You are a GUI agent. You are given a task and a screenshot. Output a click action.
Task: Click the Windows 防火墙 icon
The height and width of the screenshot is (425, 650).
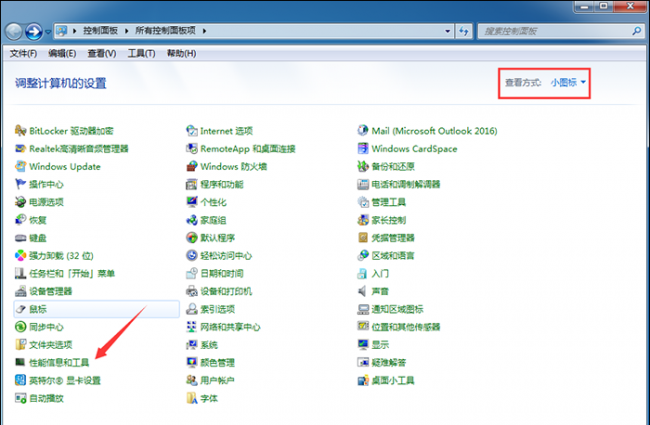192,166
